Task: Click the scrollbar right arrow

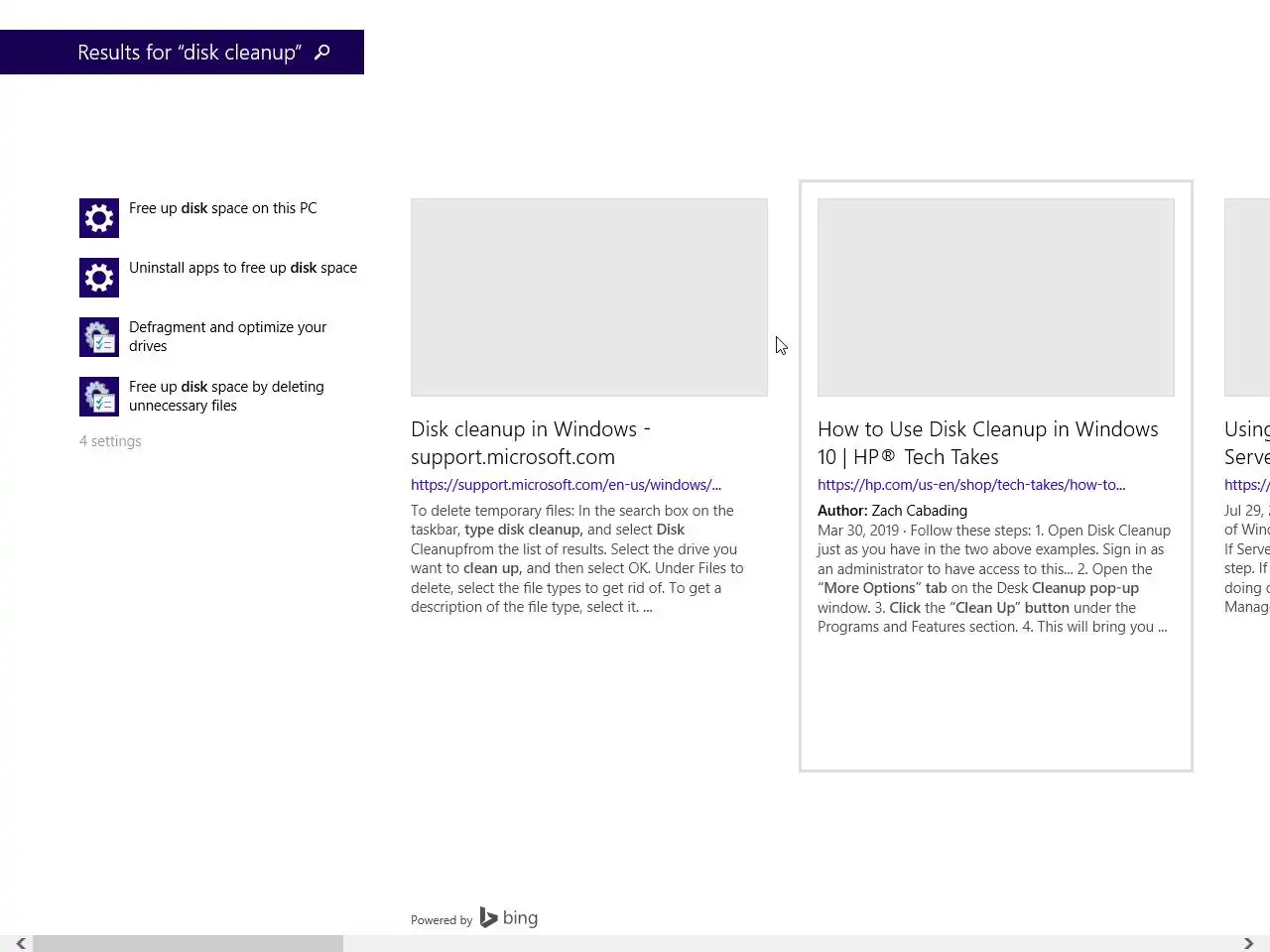Action: tap(1248, 943)
